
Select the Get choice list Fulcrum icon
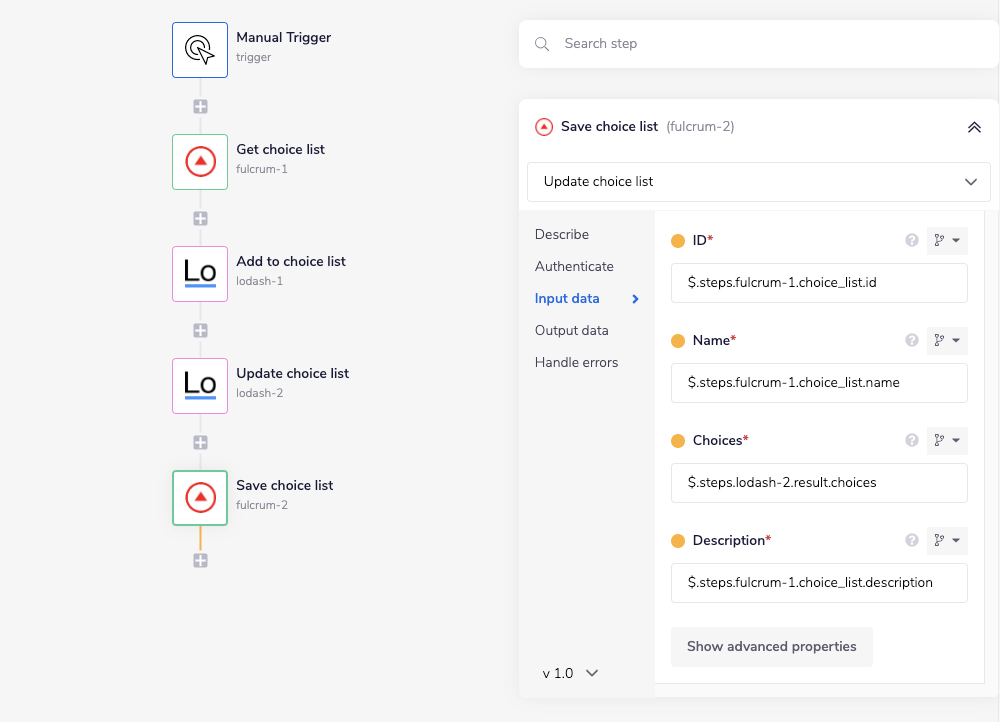tap(200, 161)
